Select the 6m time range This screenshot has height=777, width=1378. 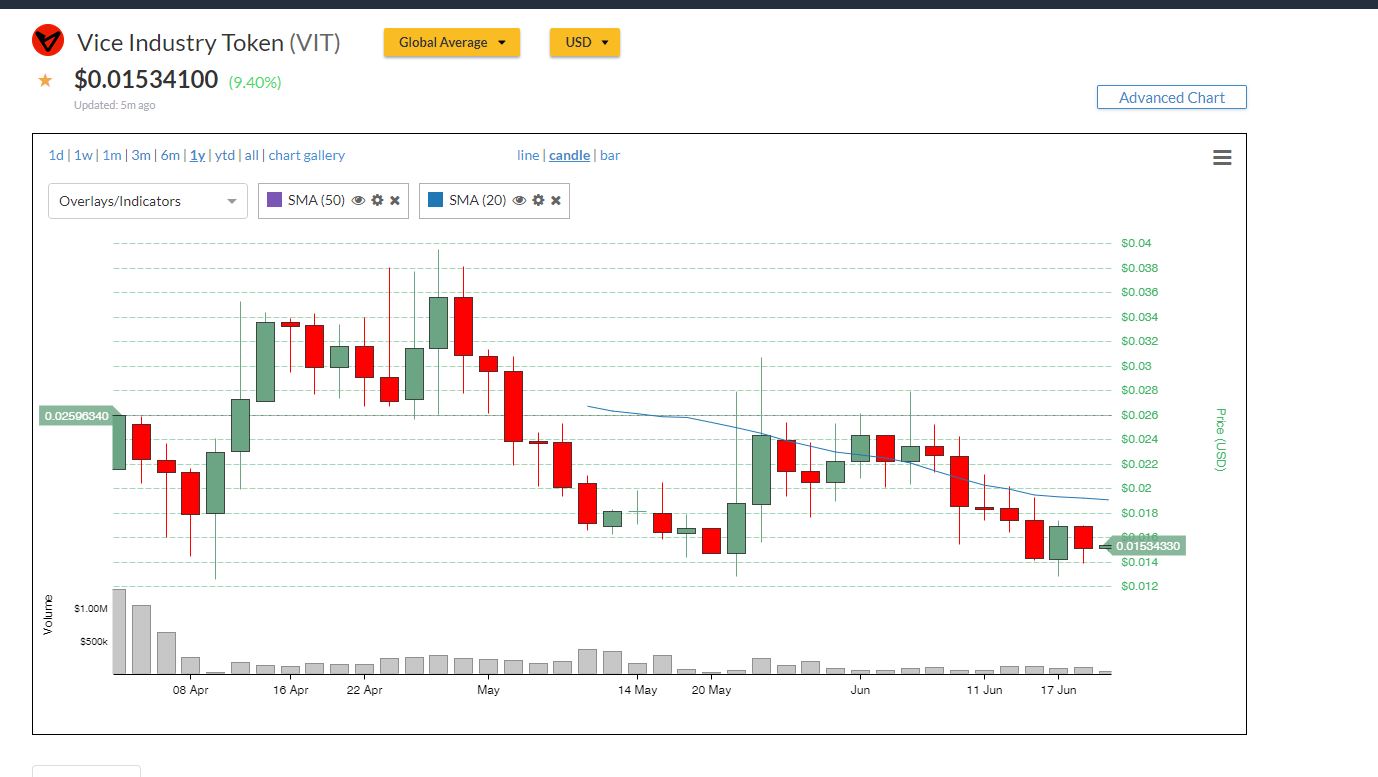[170, 155]
